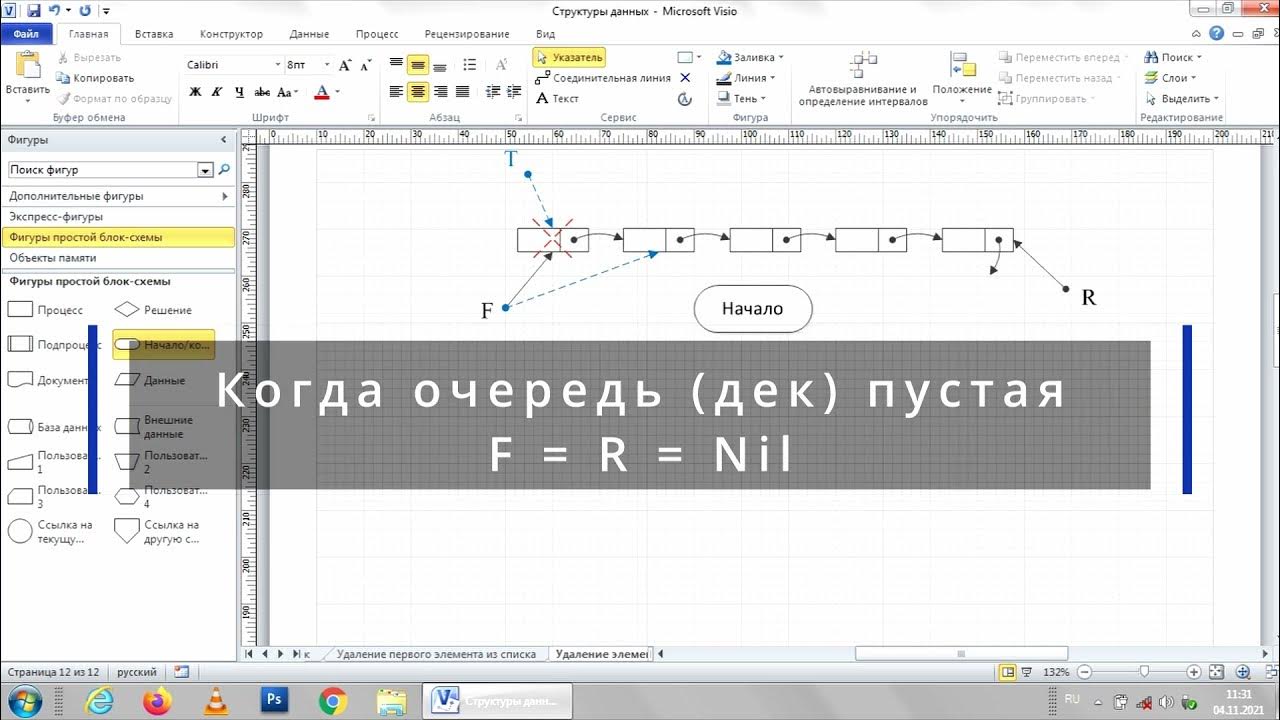Viewport: 1280px width, 720px height.
Task: Click the horizontal scrollbar thumb
Action: (961, 654)
